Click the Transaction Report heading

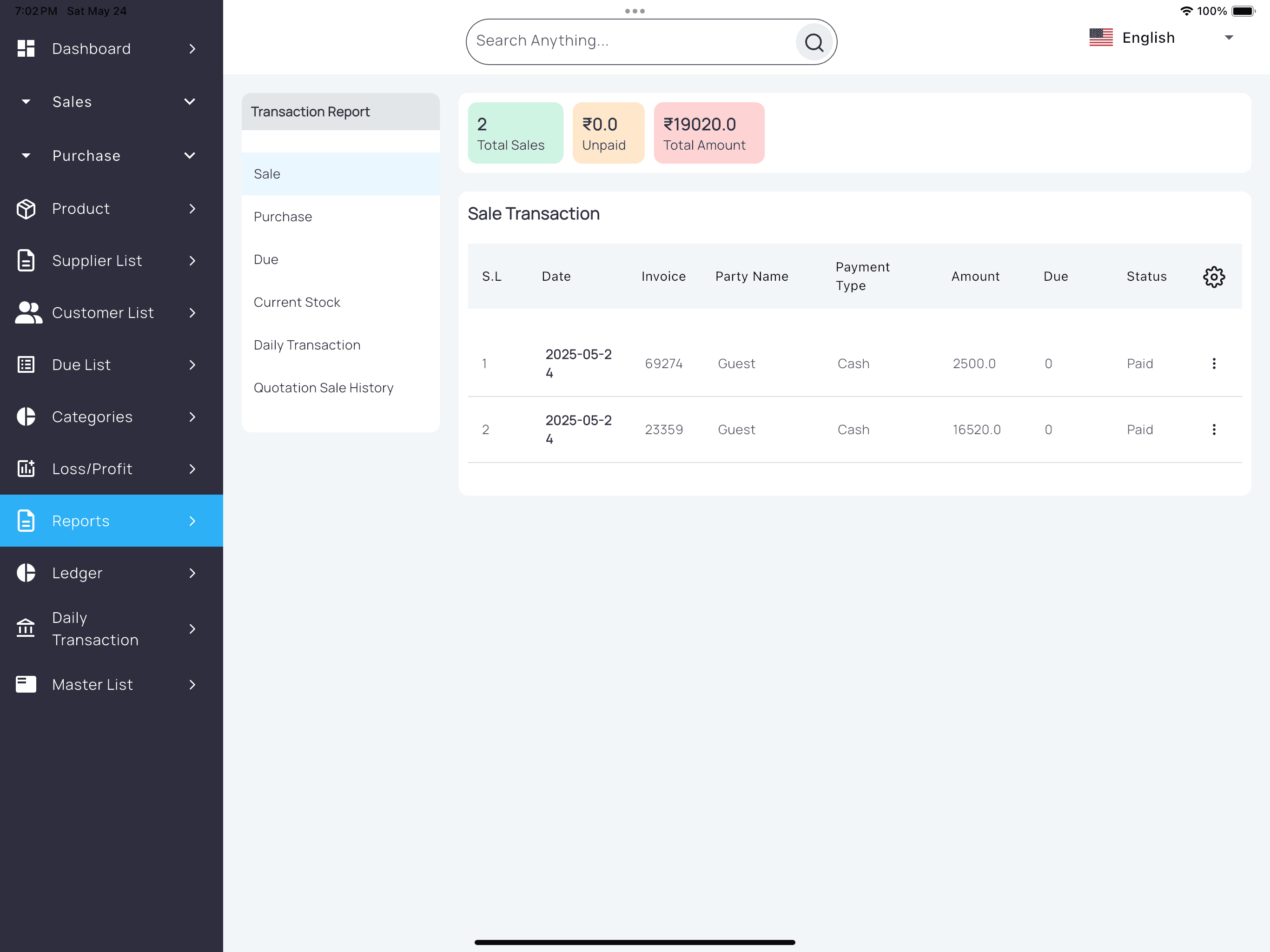pos(310,112)
